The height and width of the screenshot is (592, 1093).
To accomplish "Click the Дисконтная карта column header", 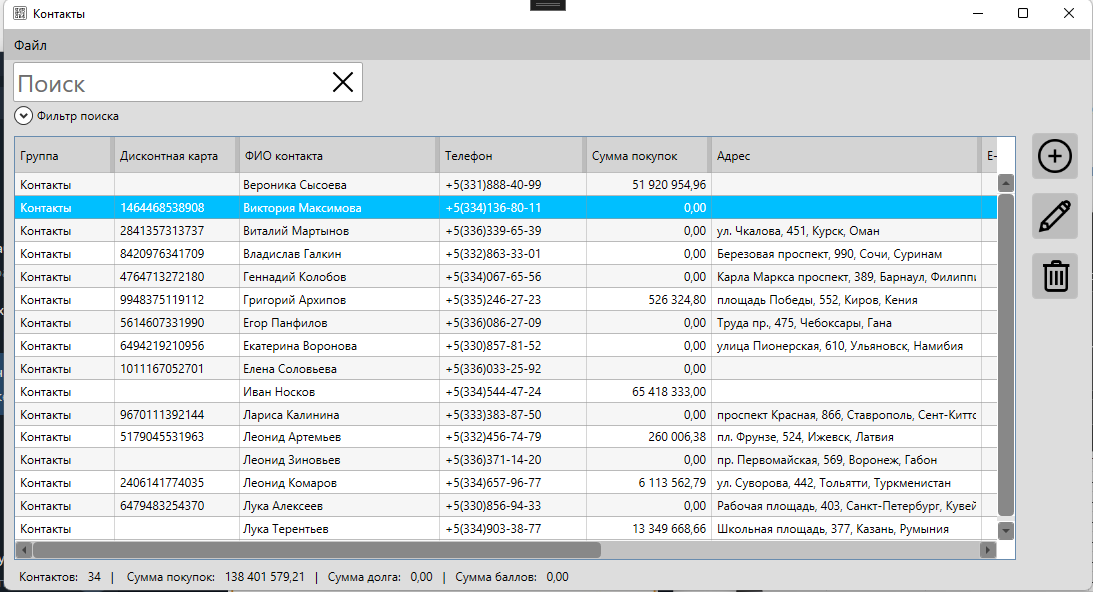I will 175,156.
